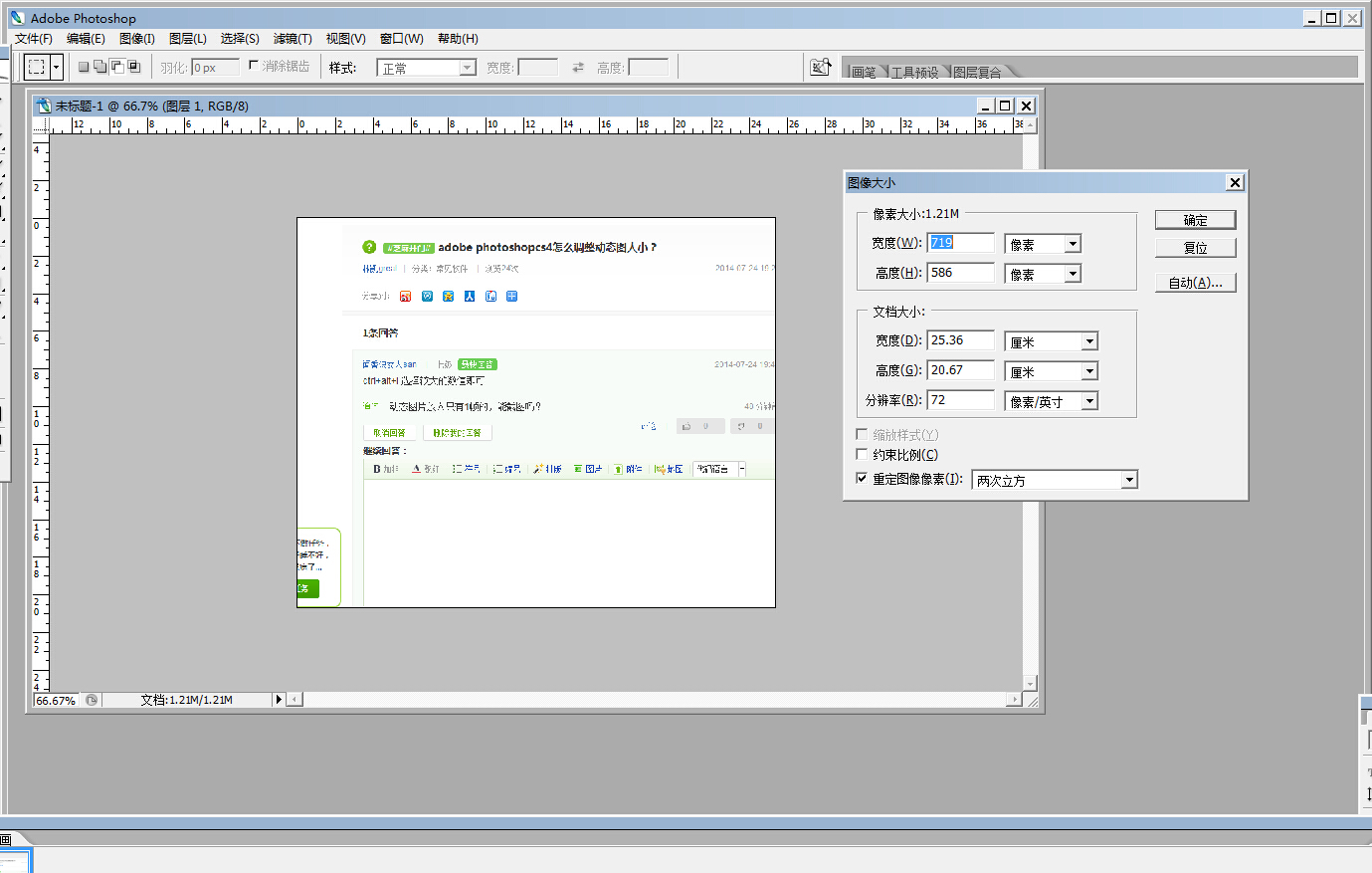Click the document height field showing 20.67
Viewport: 1372px width, 873px height.
[961, 370]
